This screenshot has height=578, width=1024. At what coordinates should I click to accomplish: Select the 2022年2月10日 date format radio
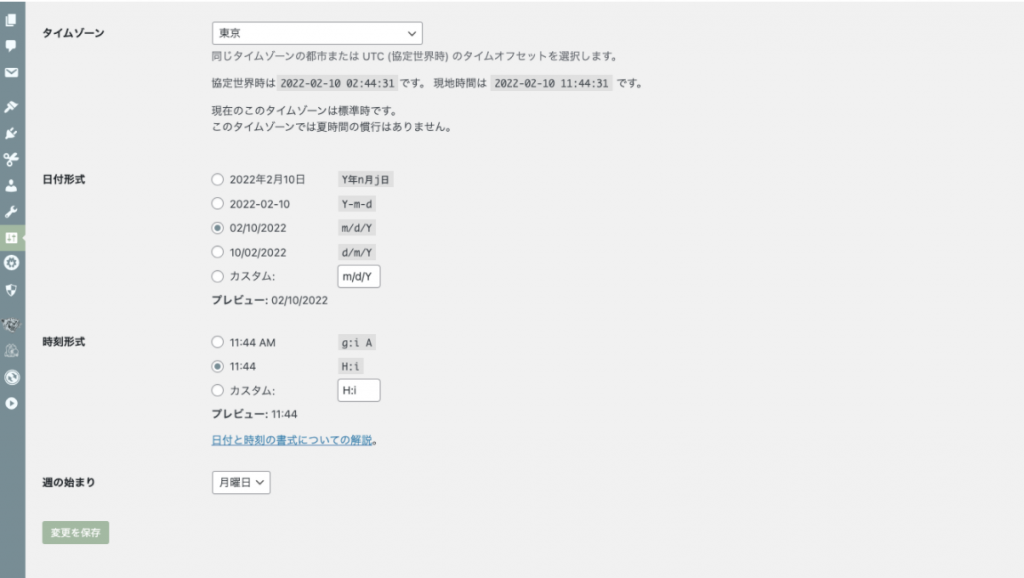pos(218,180)
